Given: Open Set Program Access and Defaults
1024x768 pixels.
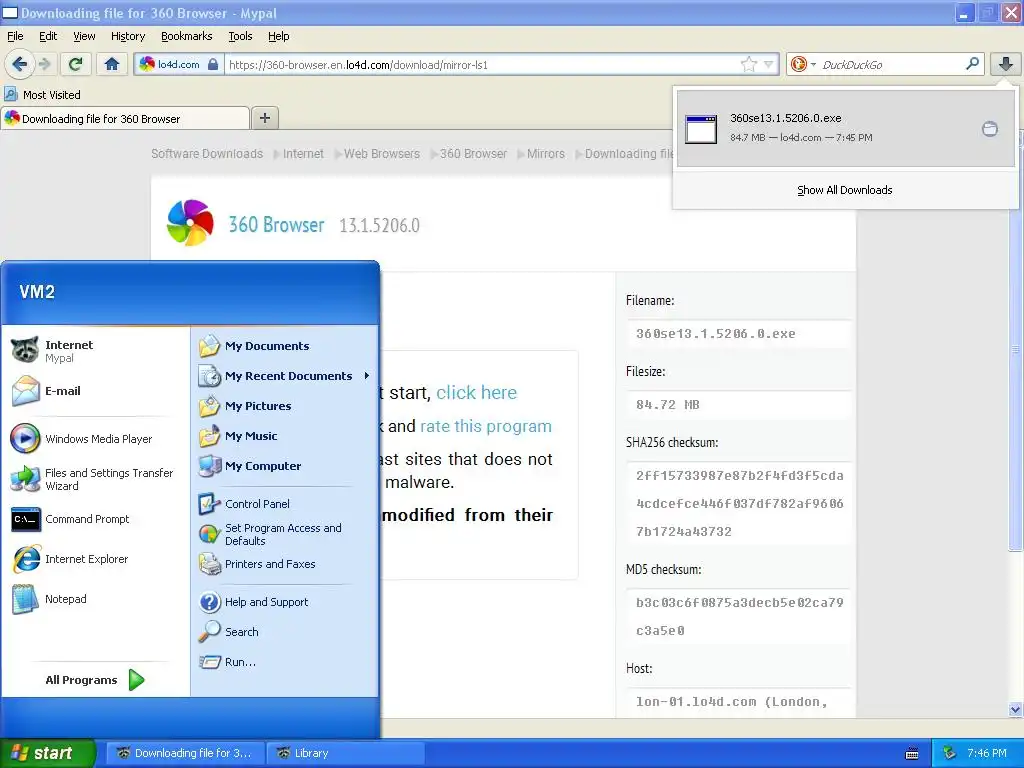Looking at the screenshot, I should click(285, 534).
